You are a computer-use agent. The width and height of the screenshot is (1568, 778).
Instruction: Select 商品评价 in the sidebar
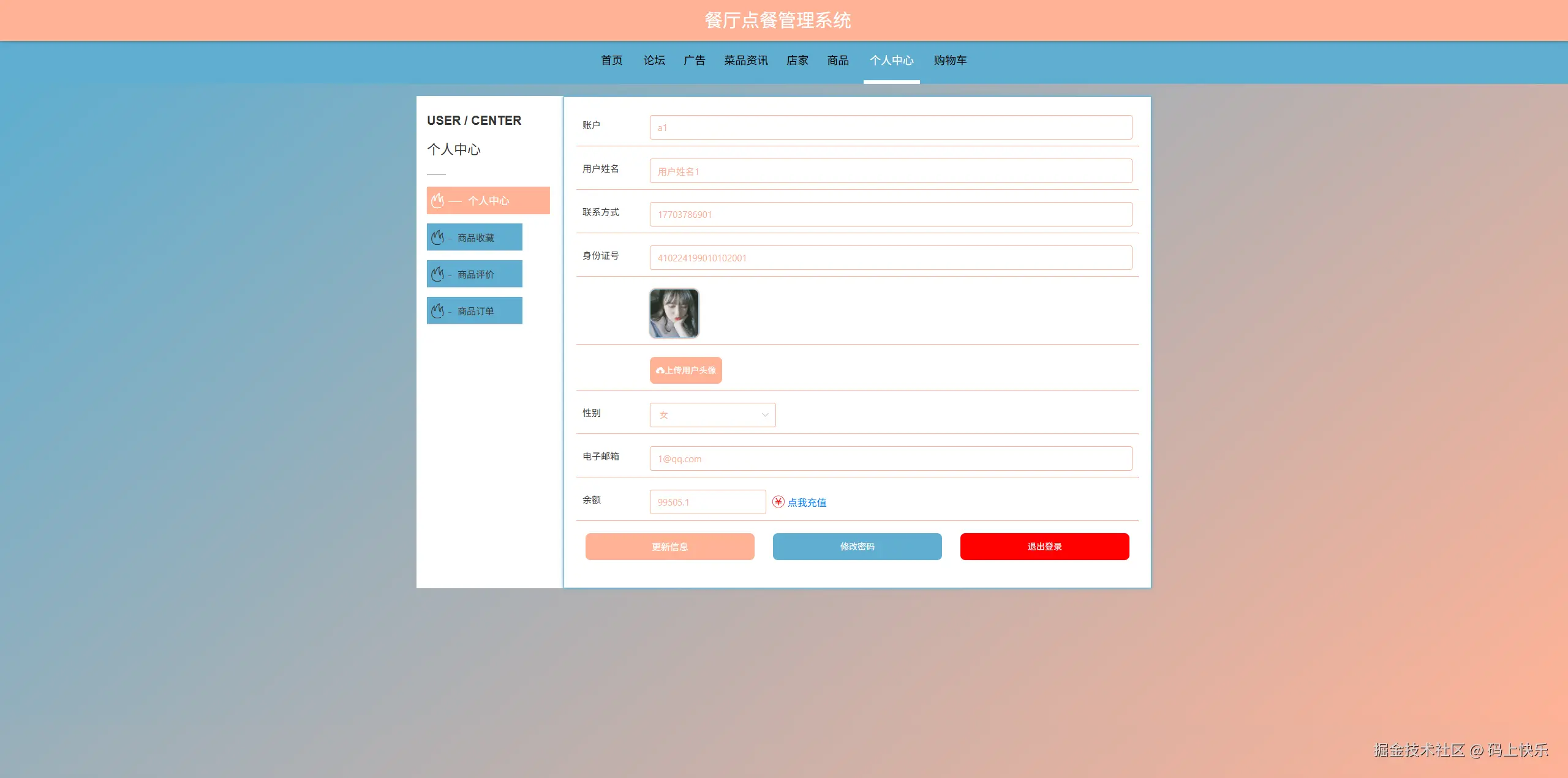pyautogui.click(x=475, y=274)
